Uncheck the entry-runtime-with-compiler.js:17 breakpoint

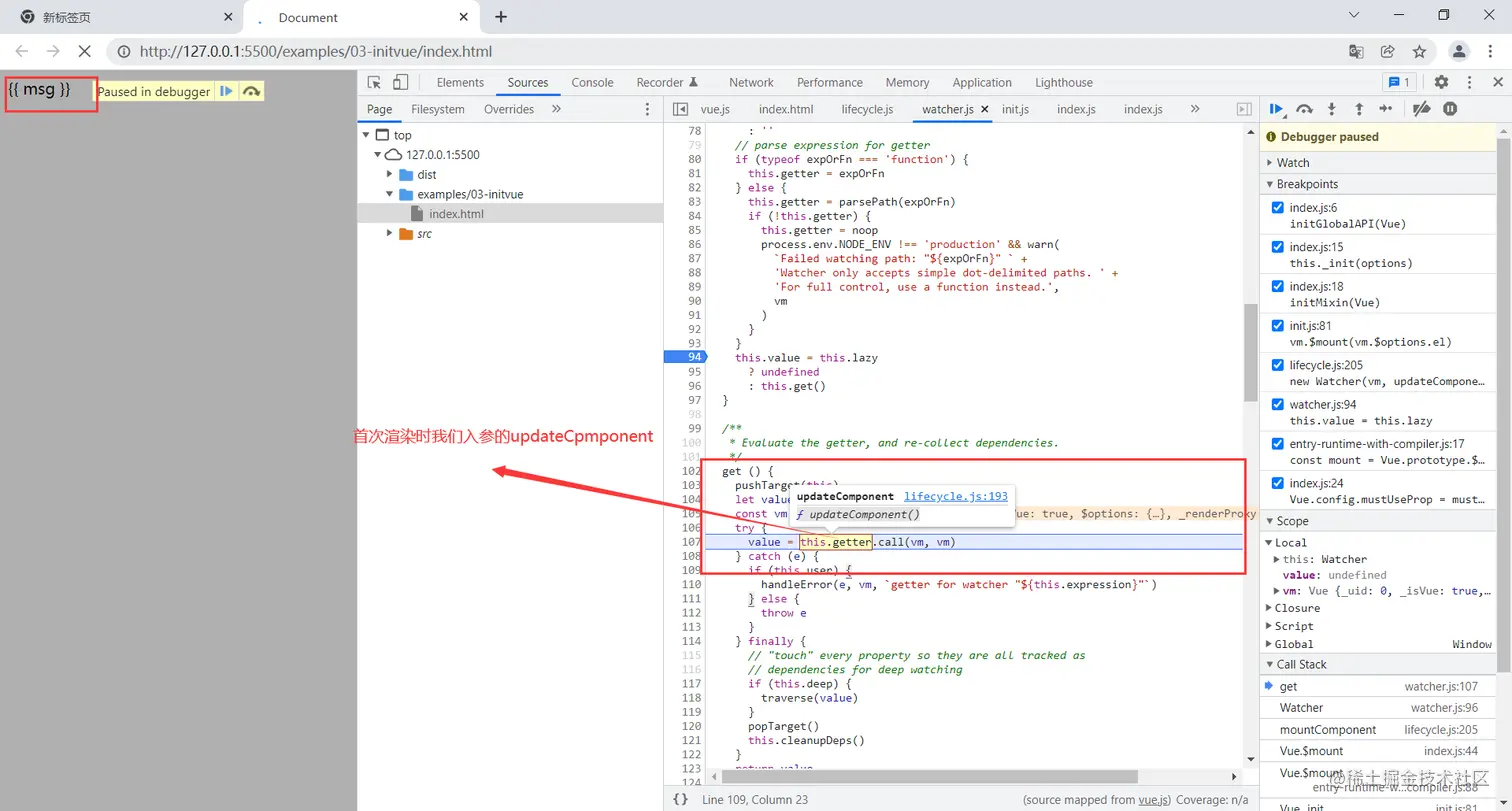point(1277,444)
